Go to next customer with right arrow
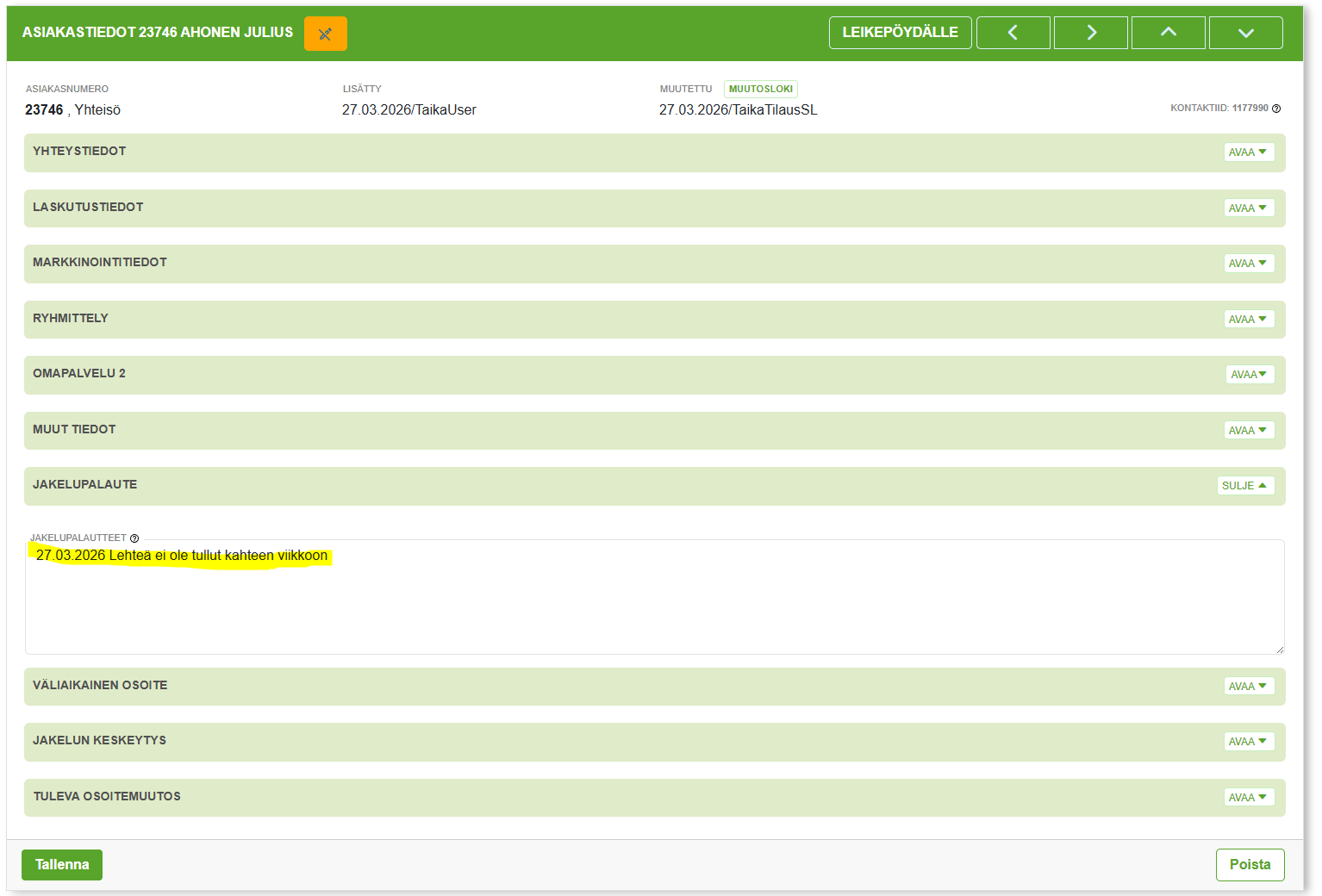This screenshot has width=1322, height=896. pos(1090,33)
